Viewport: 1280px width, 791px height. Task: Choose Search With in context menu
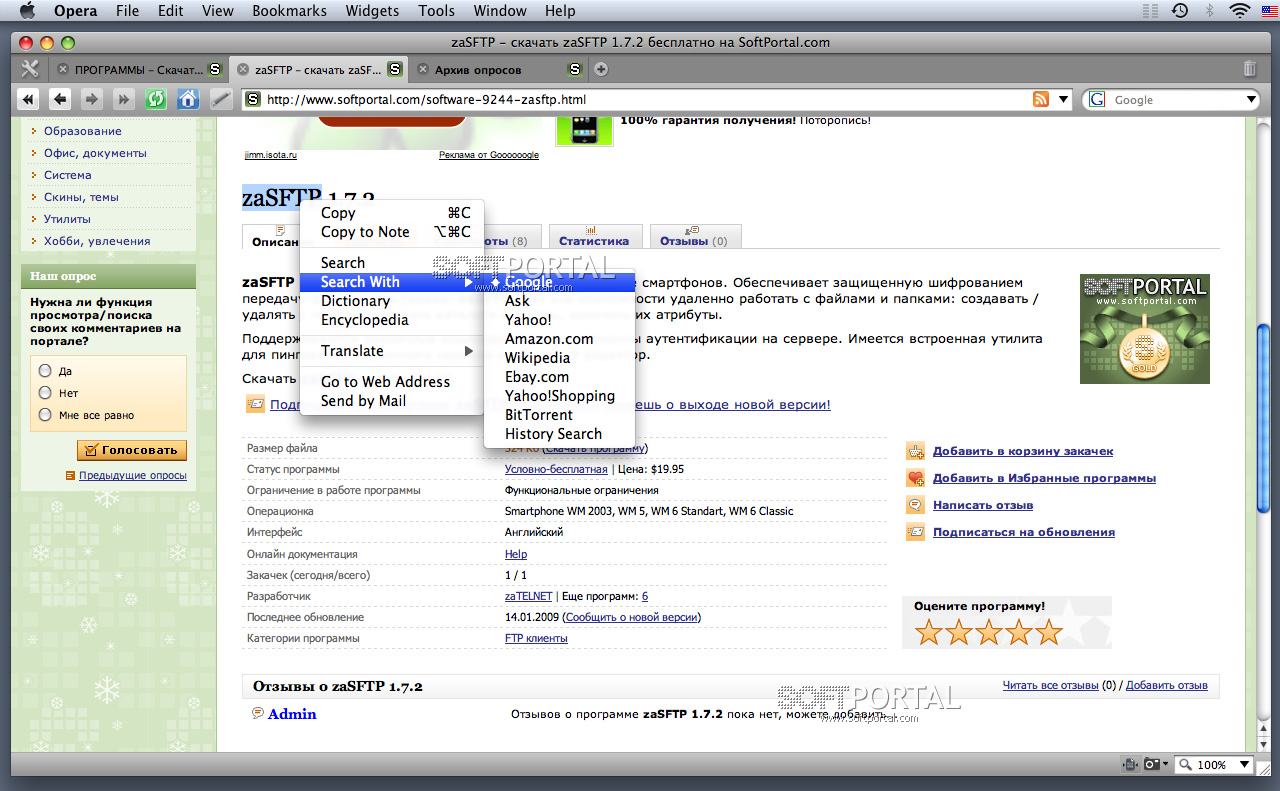[392, 282]
